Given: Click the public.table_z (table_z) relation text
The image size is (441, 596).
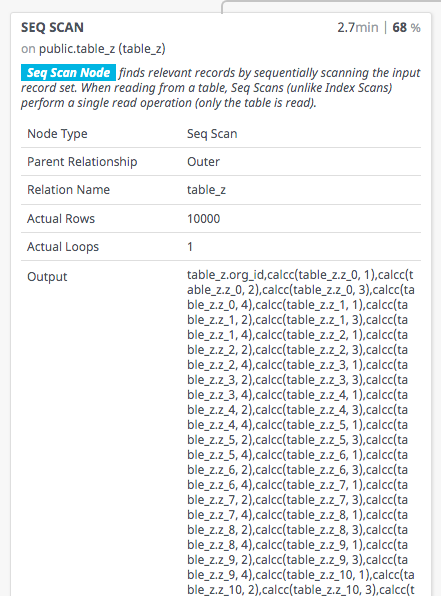Looking at the screenshot, I should tap(102, 49).
